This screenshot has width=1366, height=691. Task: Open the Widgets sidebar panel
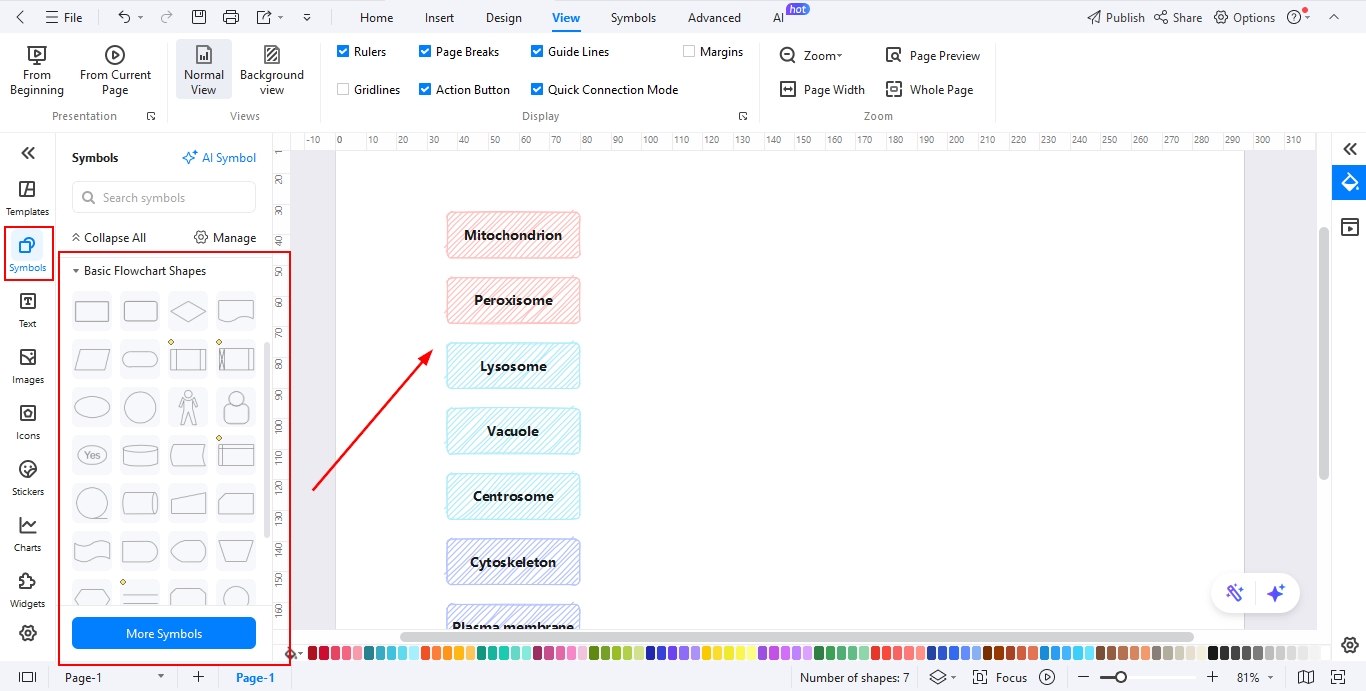27,589
